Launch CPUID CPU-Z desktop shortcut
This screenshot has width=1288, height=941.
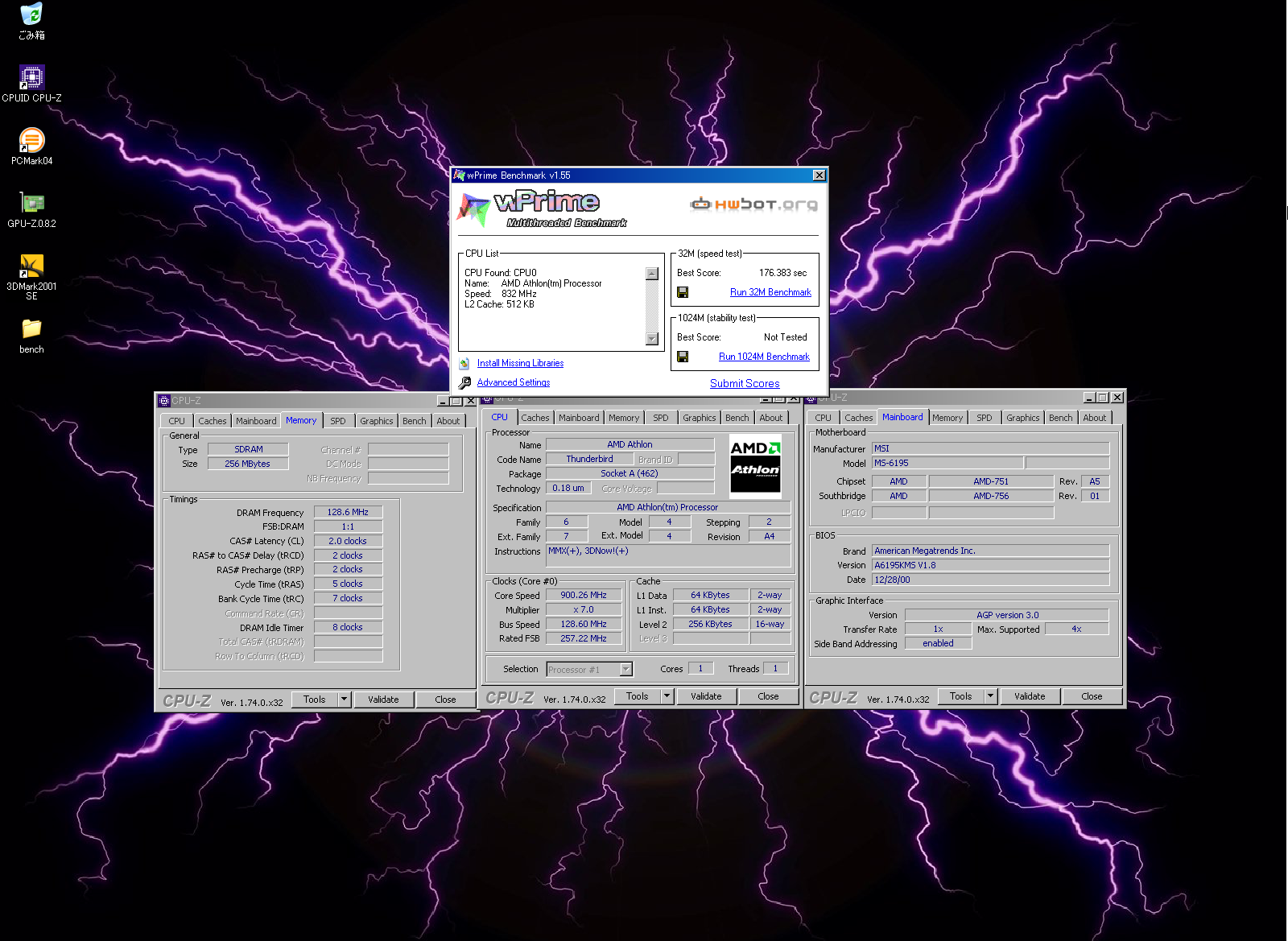pos(31,84)
